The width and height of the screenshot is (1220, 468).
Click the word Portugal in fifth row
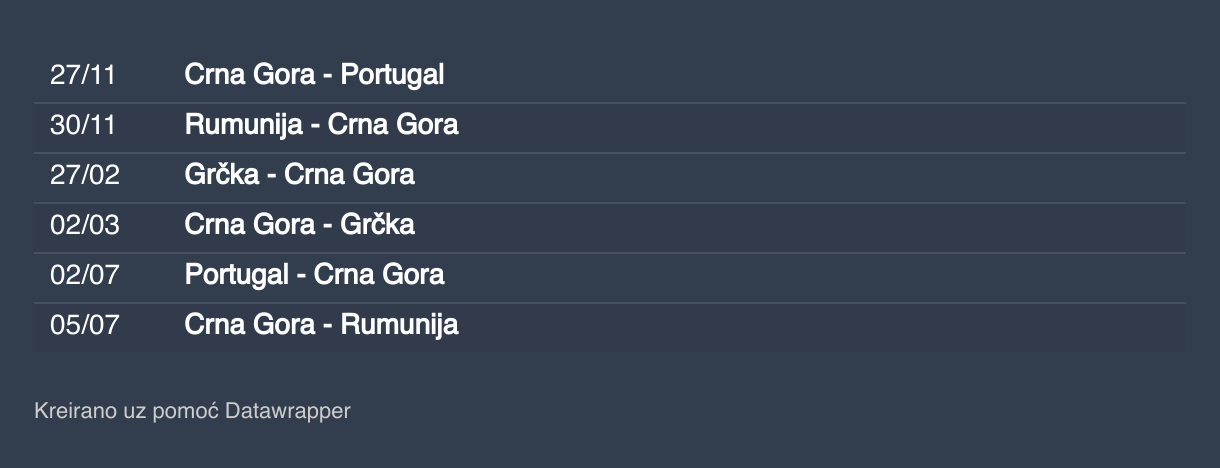(236, 275)
